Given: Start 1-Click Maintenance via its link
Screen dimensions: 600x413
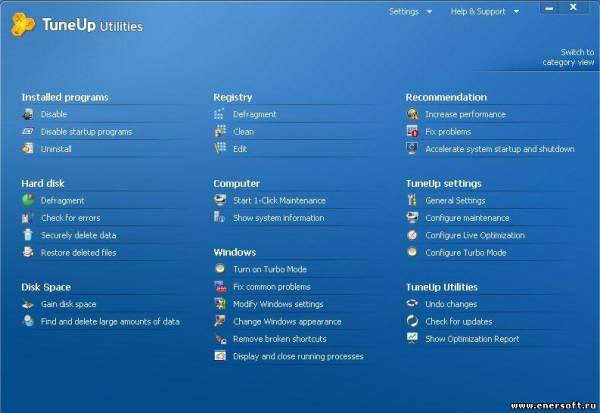Looking at the screenshot, I should click(279, 201).
